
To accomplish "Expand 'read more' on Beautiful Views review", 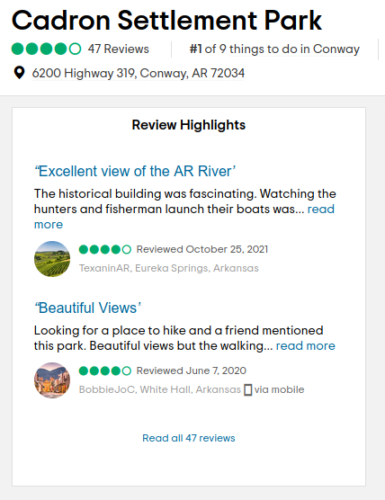I will [305, 346].
